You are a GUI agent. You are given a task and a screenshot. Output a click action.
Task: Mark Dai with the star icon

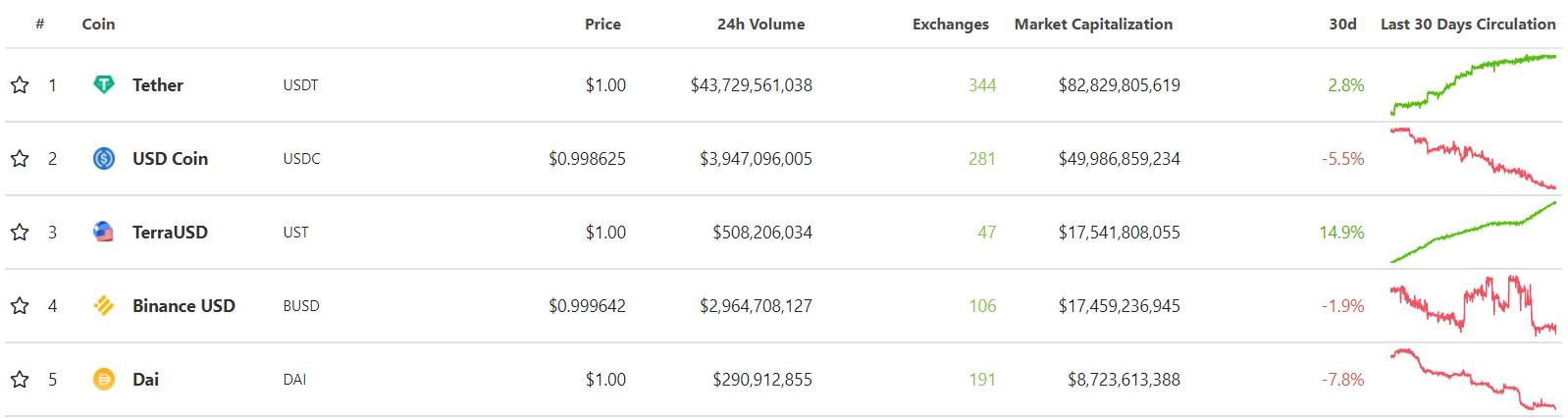tap(20, 380)
